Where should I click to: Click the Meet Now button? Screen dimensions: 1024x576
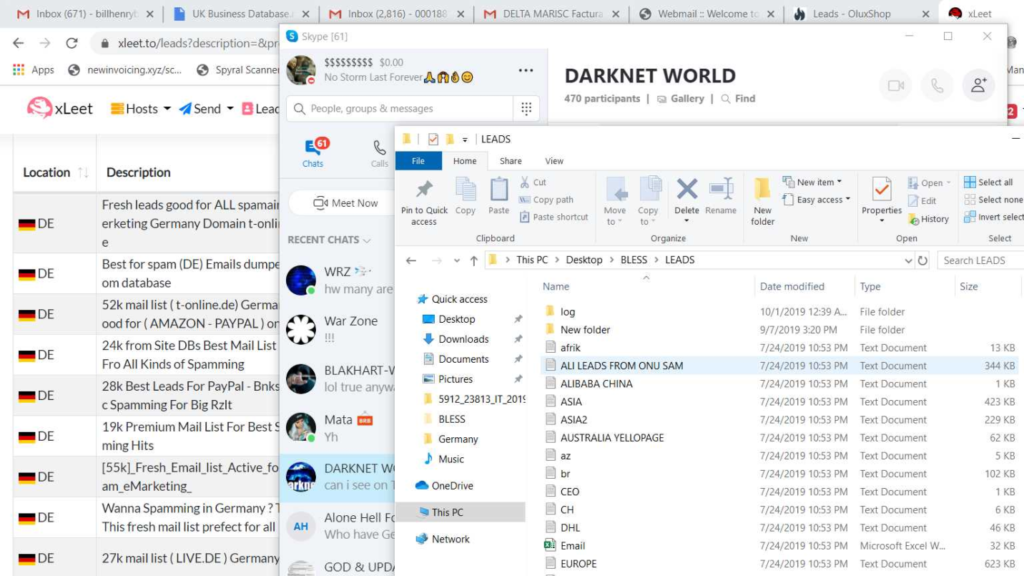345,203
